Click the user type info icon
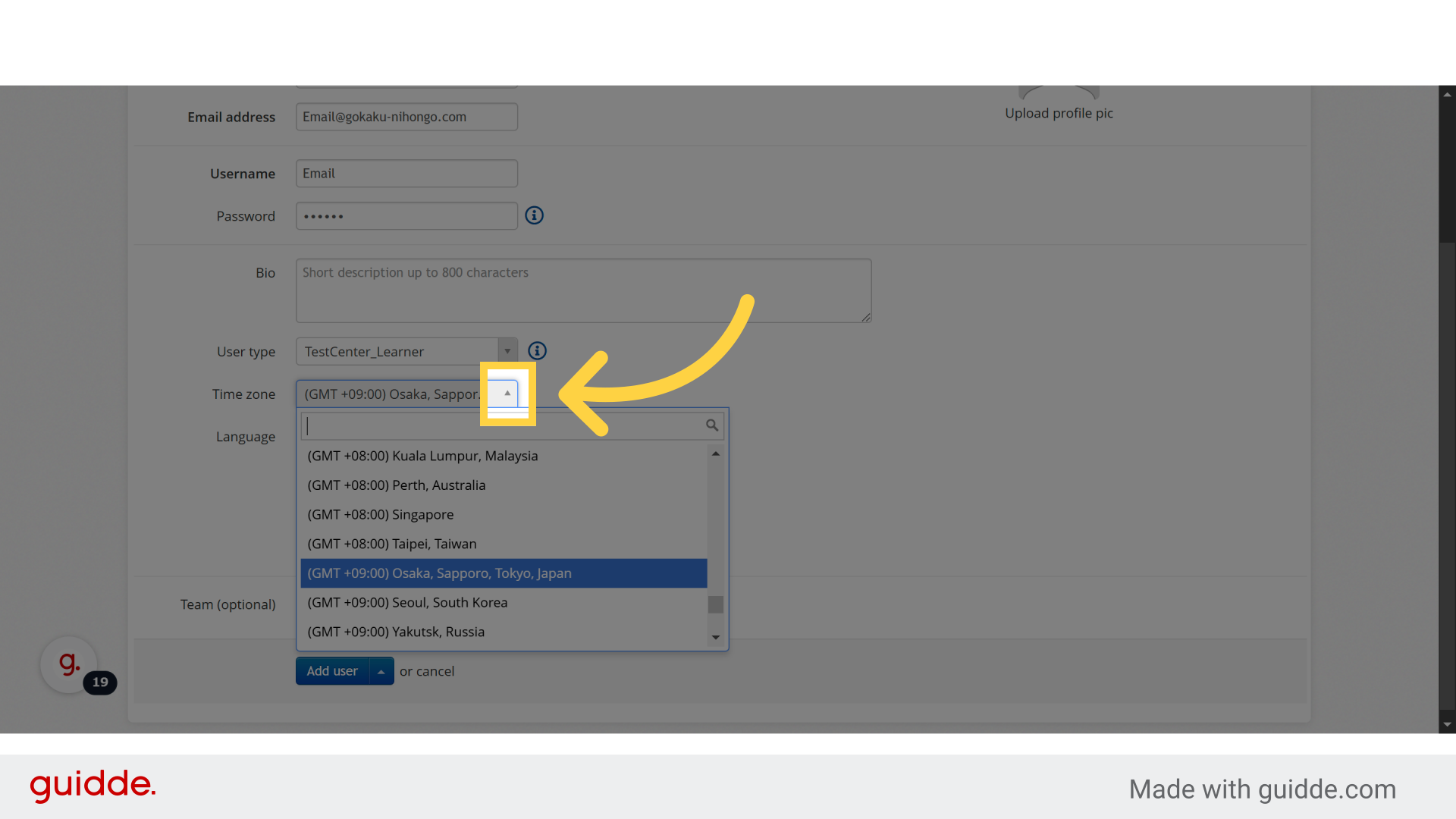 (537, 350)
